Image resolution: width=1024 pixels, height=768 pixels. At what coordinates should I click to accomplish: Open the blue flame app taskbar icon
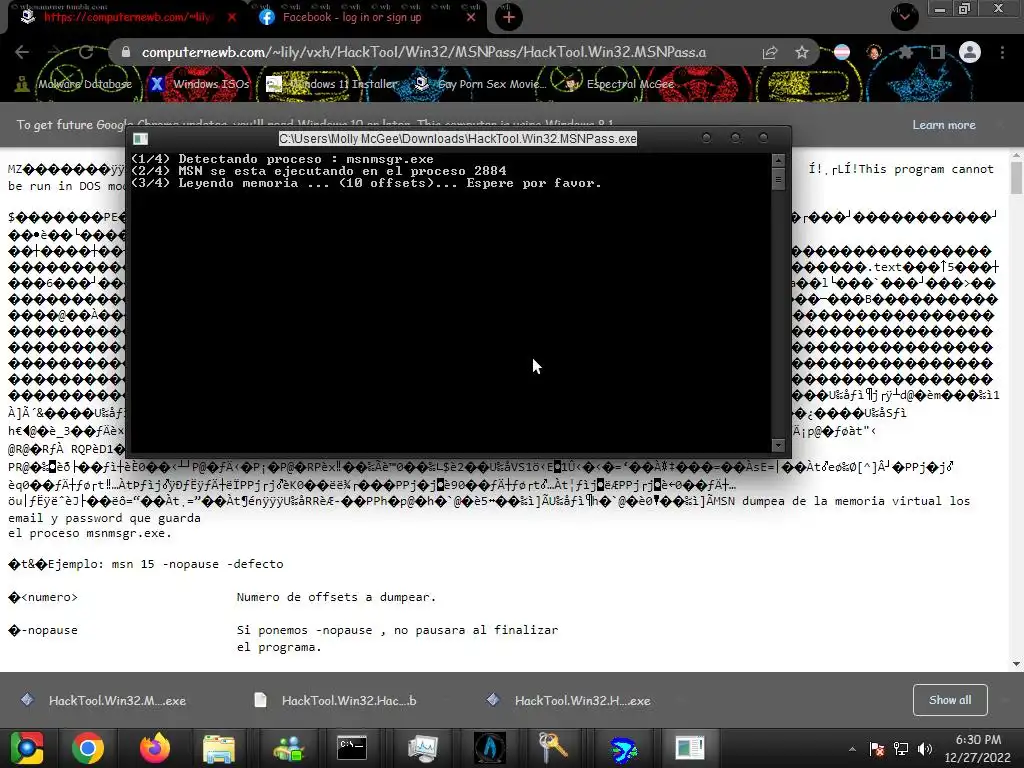tap(490, 748)
